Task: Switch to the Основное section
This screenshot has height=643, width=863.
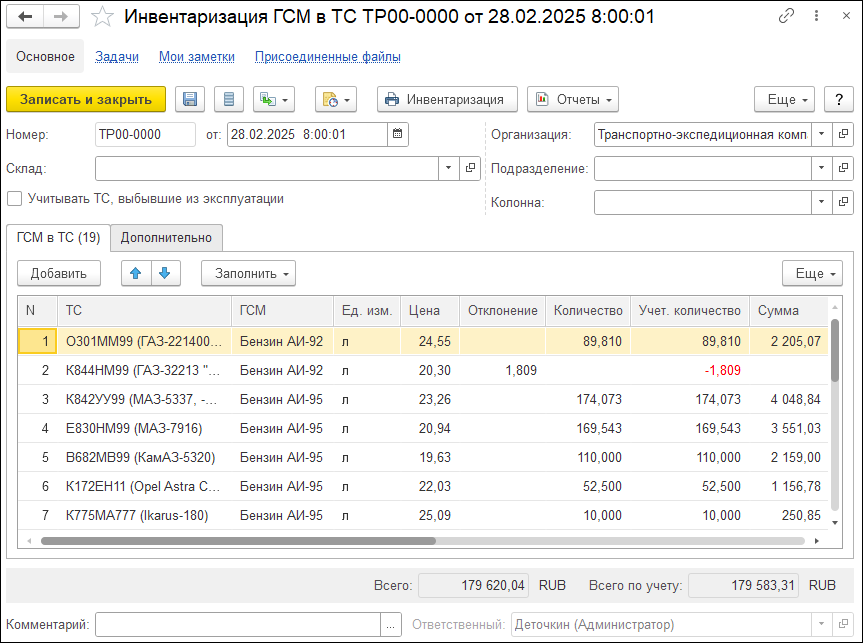Action: tap(45, 56)
